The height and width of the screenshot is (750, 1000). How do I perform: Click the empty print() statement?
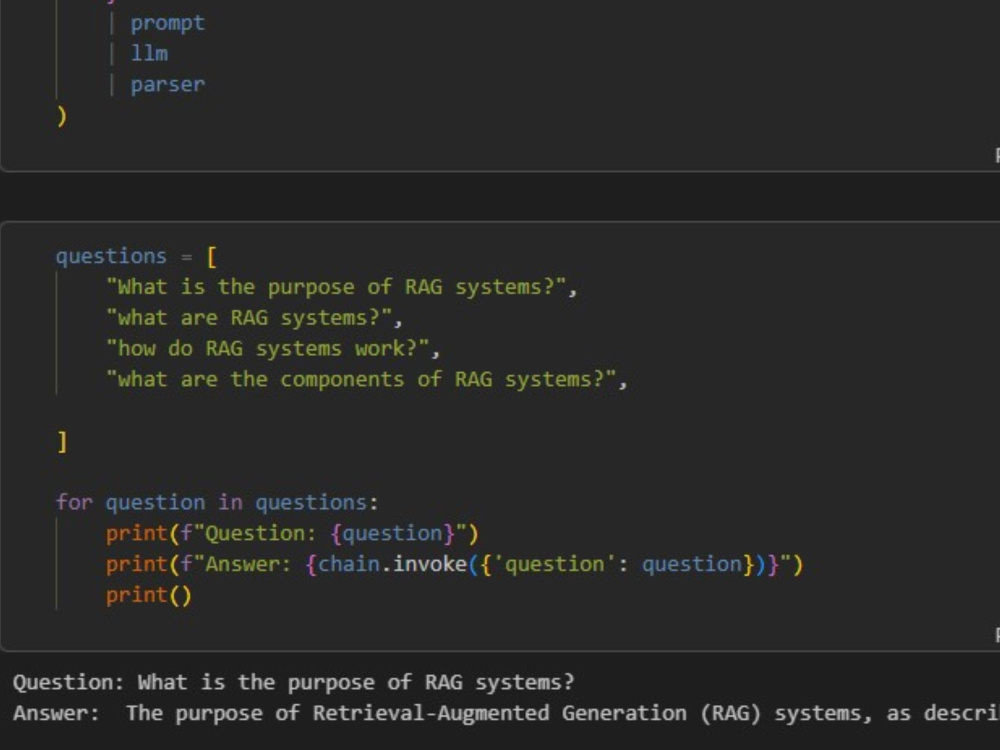click(x=149, y=595)
